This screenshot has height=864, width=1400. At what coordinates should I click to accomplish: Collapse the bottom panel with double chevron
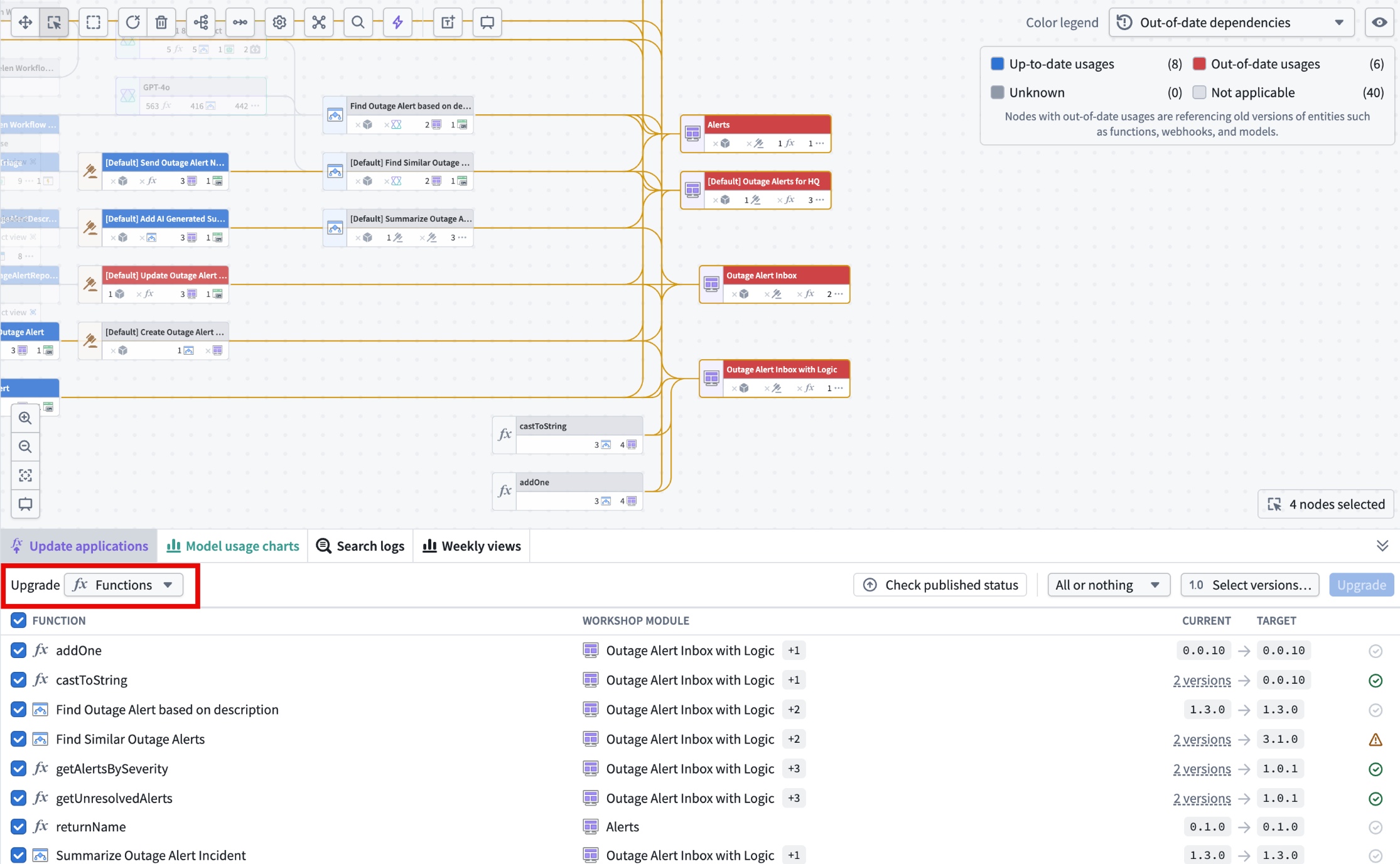coord(1382,546)
